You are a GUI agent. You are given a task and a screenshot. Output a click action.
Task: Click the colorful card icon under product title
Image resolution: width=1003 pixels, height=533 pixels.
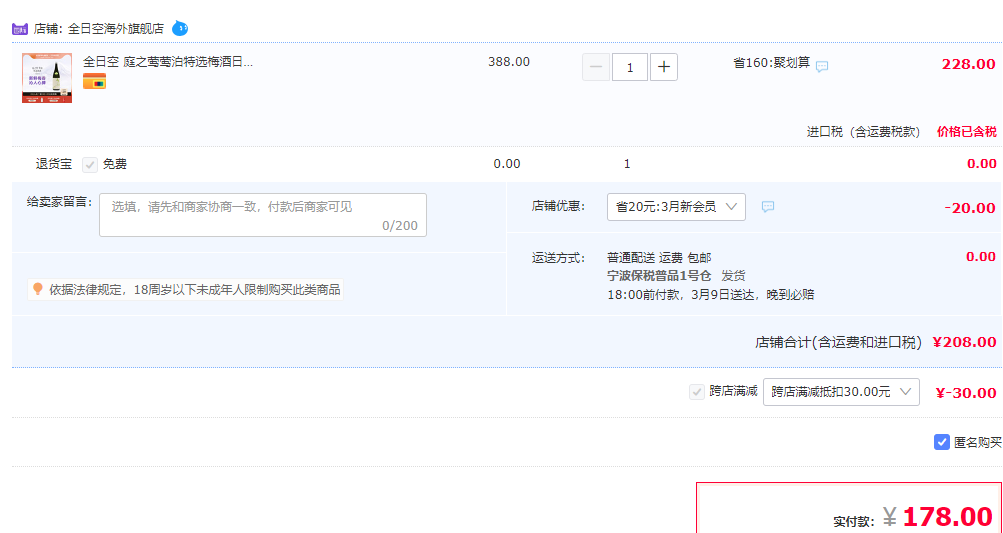[x=95, y=81]
